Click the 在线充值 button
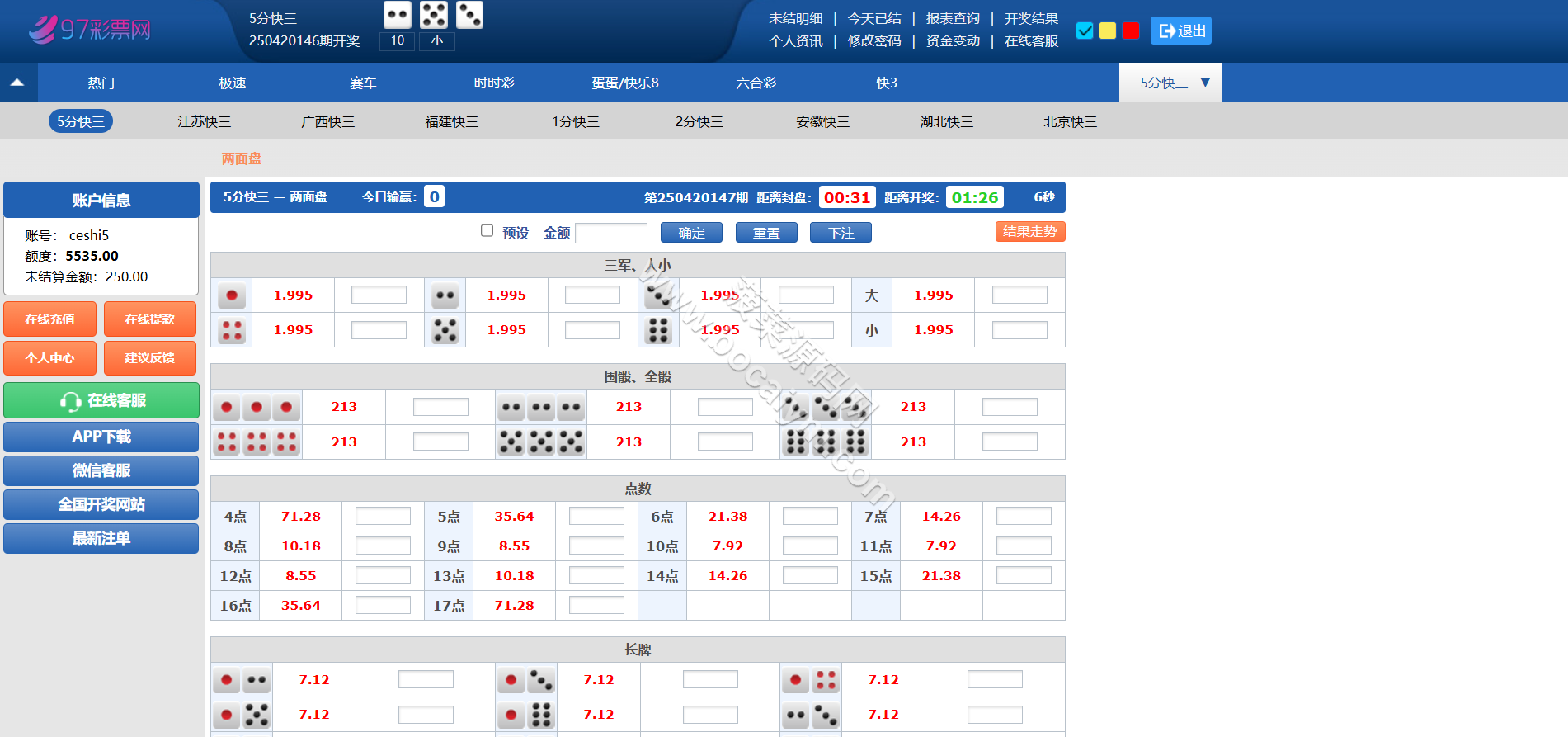The height and width of the screenshot is (737, 1568). coord(49,319)
